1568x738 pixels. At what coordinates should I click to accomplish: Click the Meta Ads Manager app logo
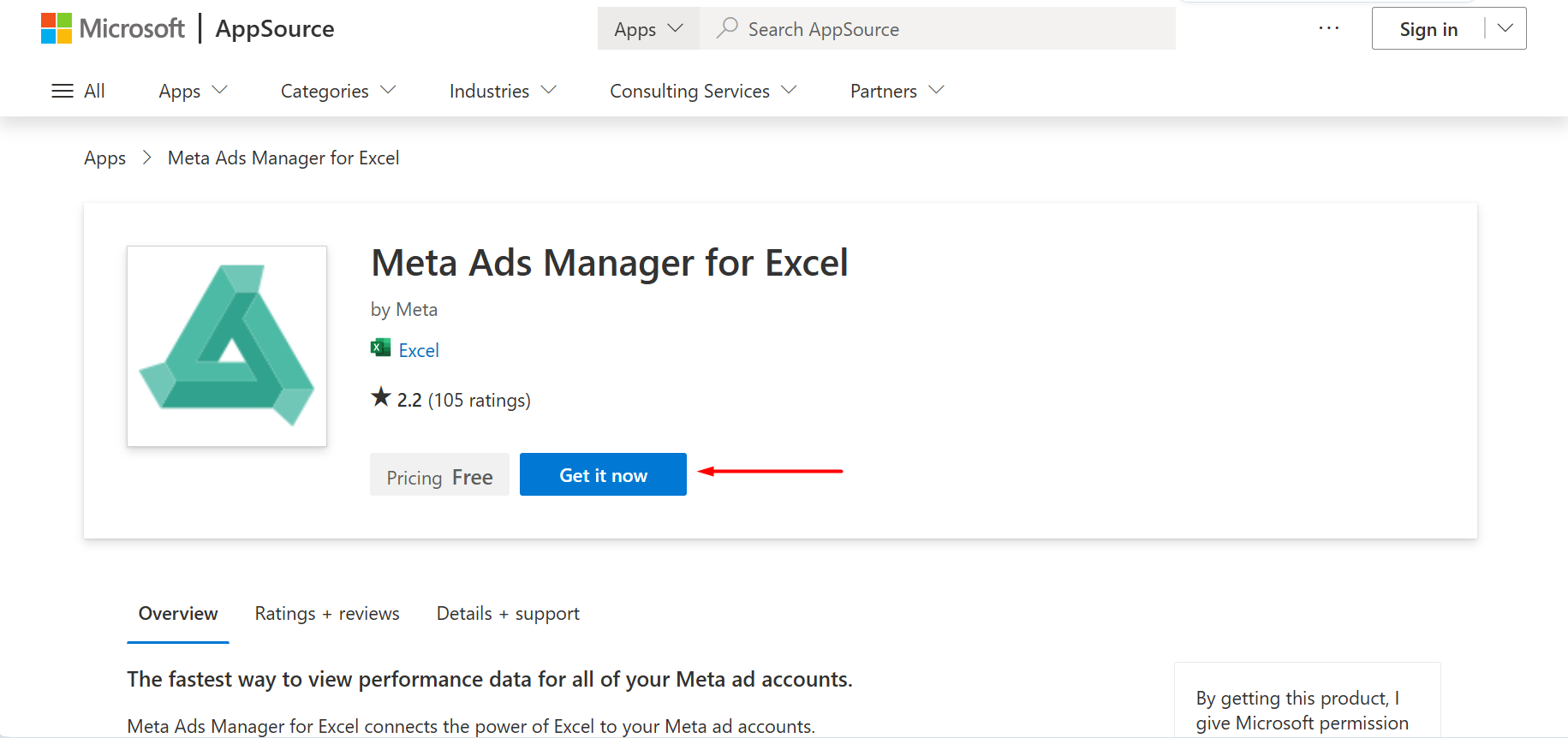click(x=227, y=346)
